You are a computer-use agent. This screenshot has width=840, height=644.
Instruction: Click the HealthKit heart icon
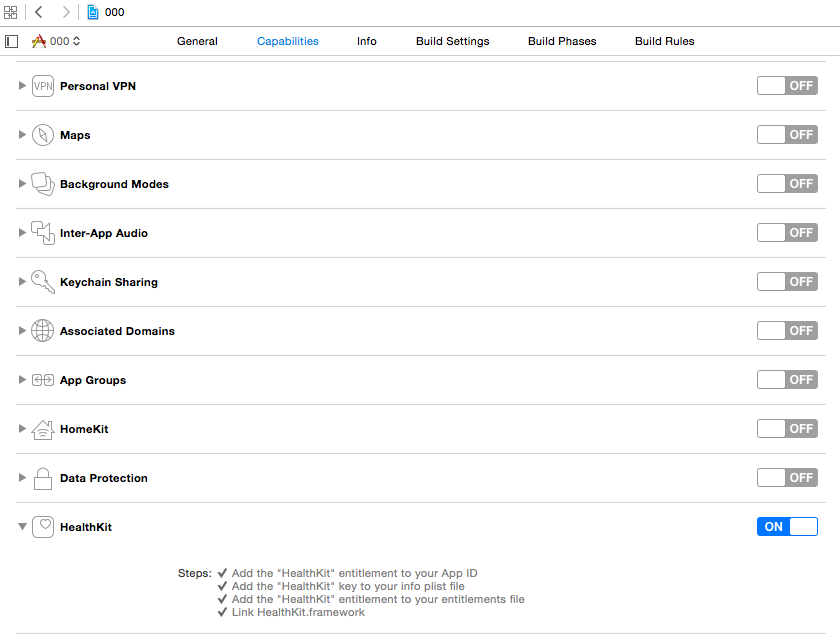(x=42, y=526)
